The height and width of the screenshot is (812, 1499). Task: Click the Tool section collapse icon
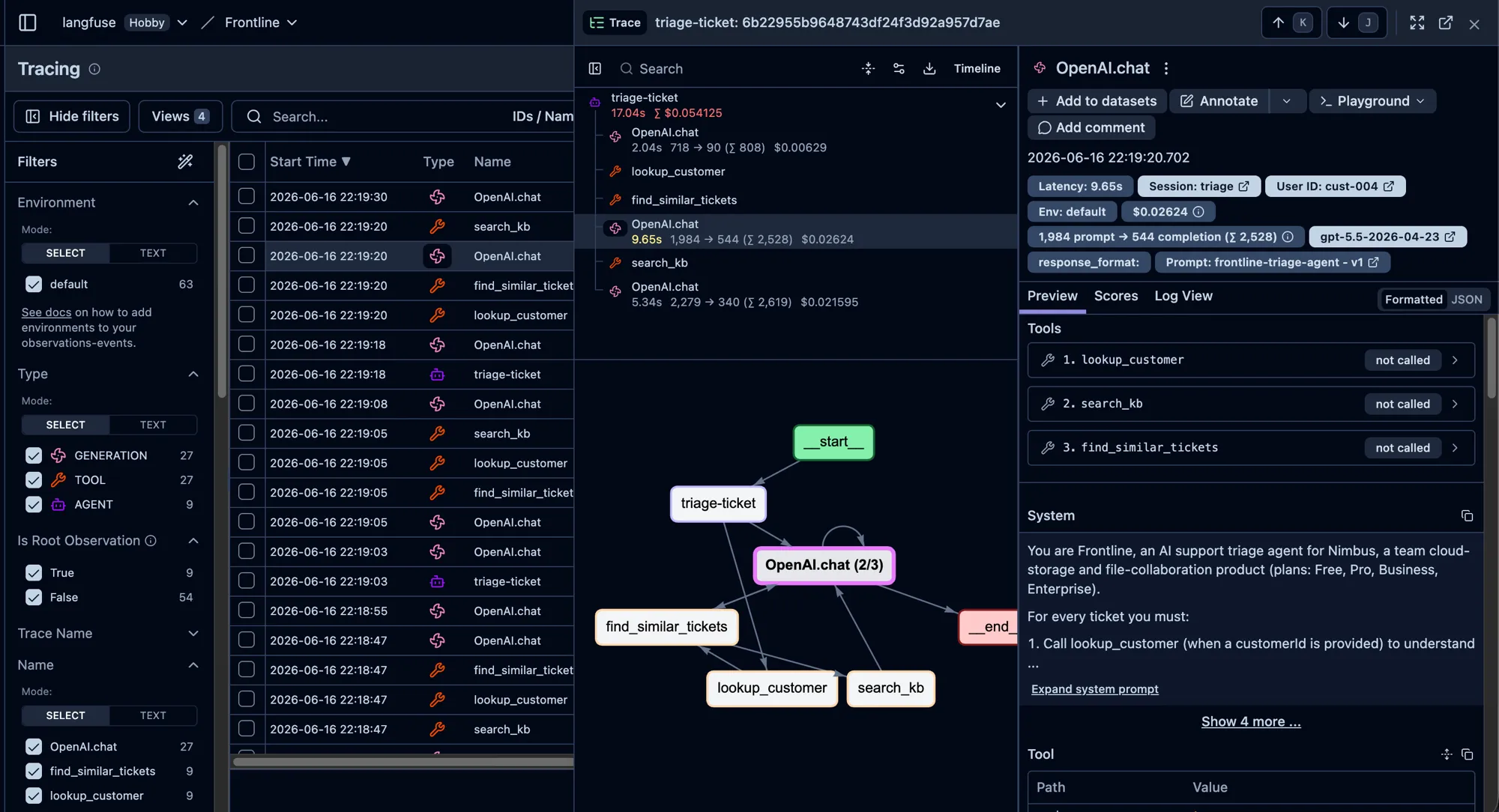coord(1447,754)
